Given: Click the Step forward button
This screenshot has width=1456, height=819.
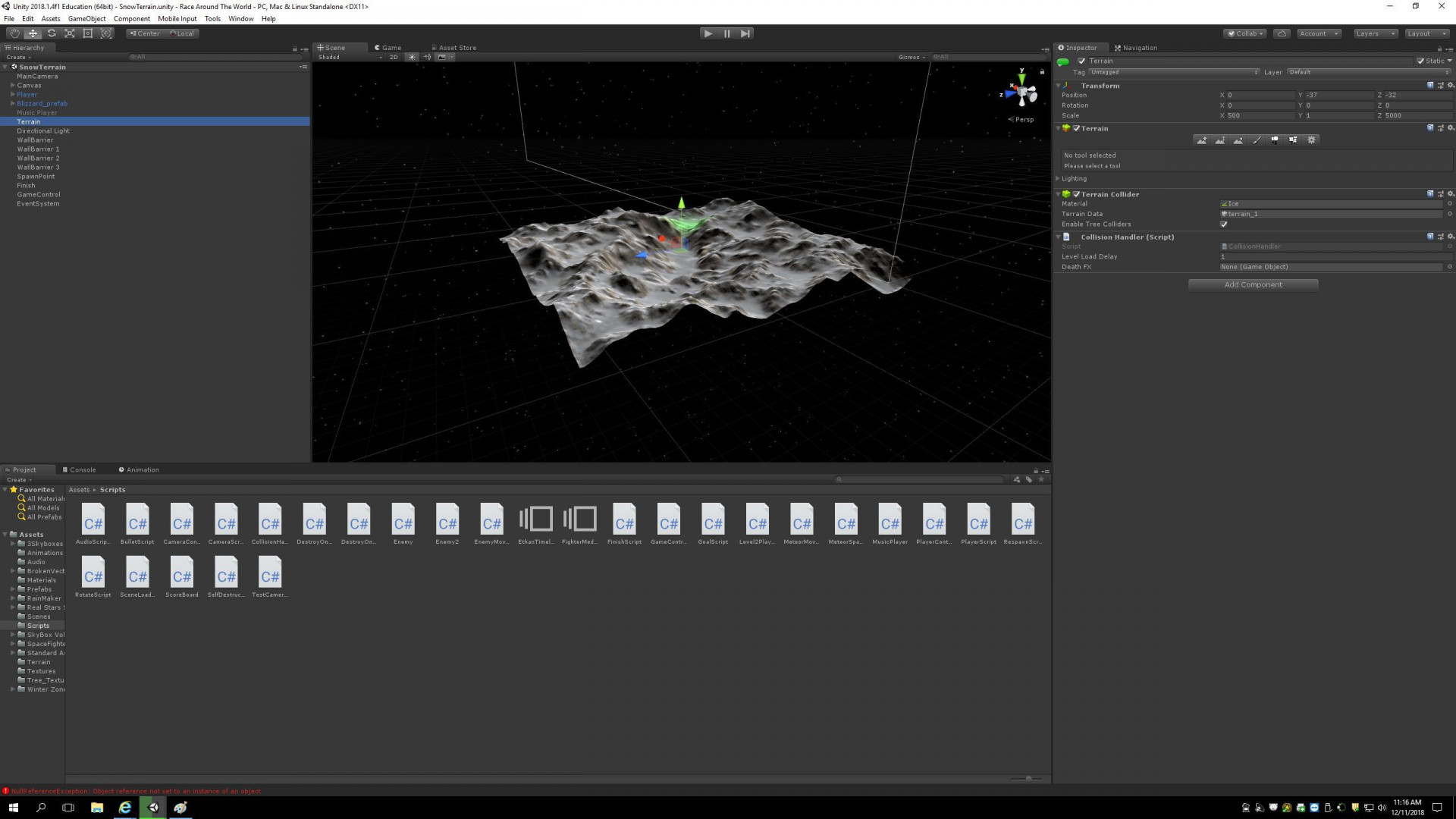Looking at the screenshot, I should click(745, 33).
